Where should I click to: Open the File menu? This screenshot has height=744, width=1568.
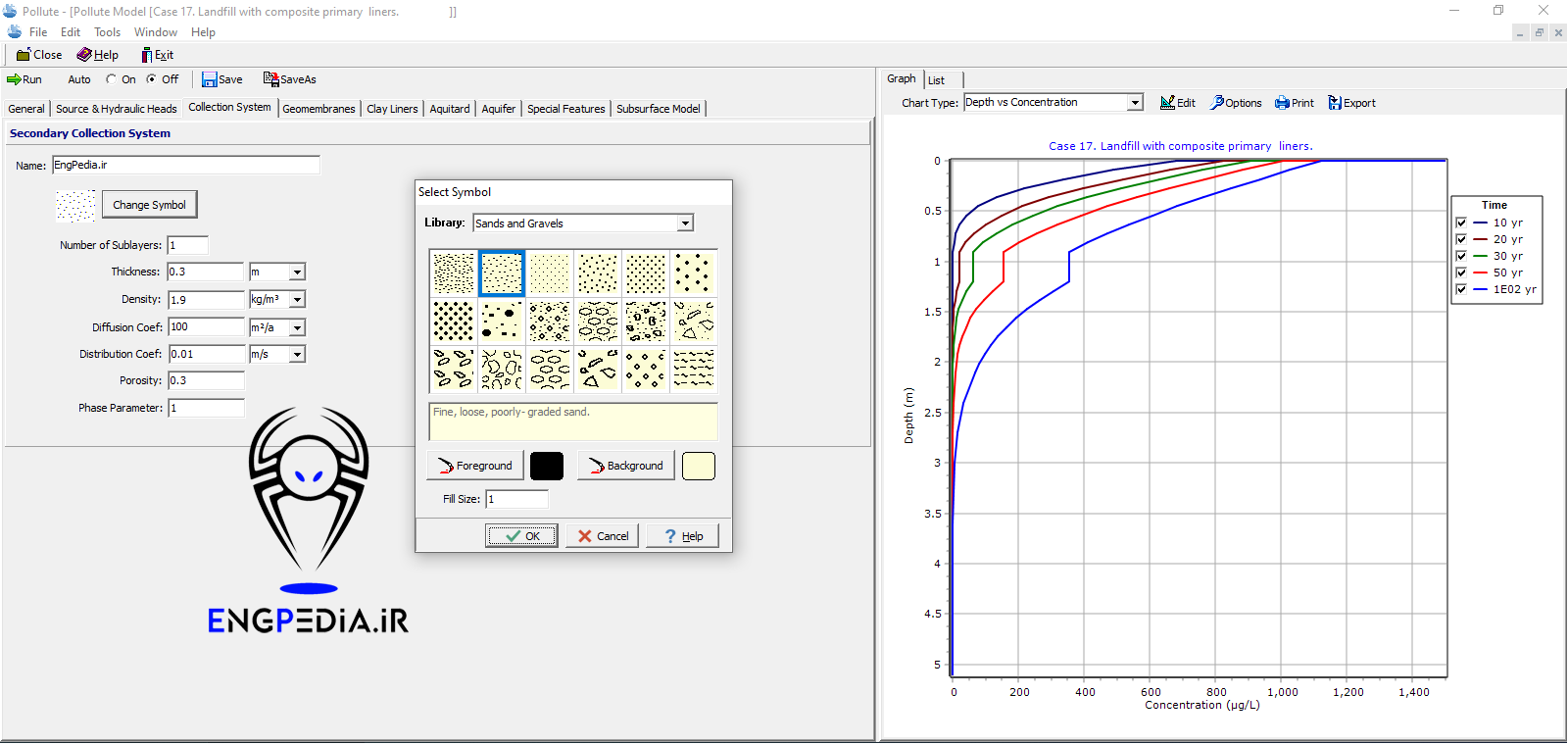[38, 32]
